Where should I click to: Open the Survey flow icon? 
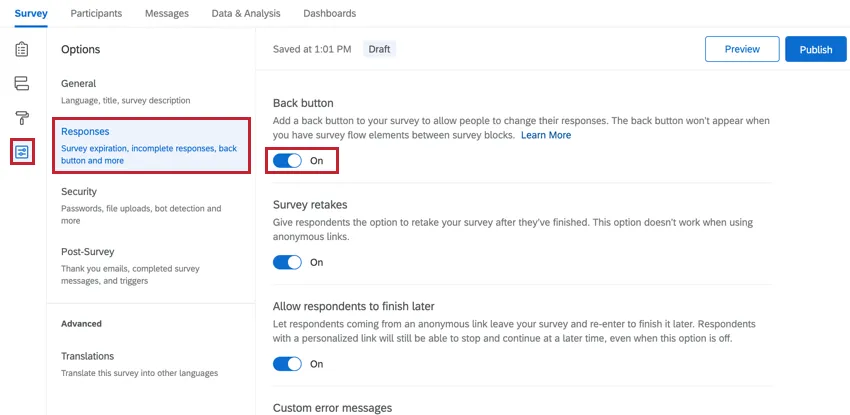[x=22, y=83]
